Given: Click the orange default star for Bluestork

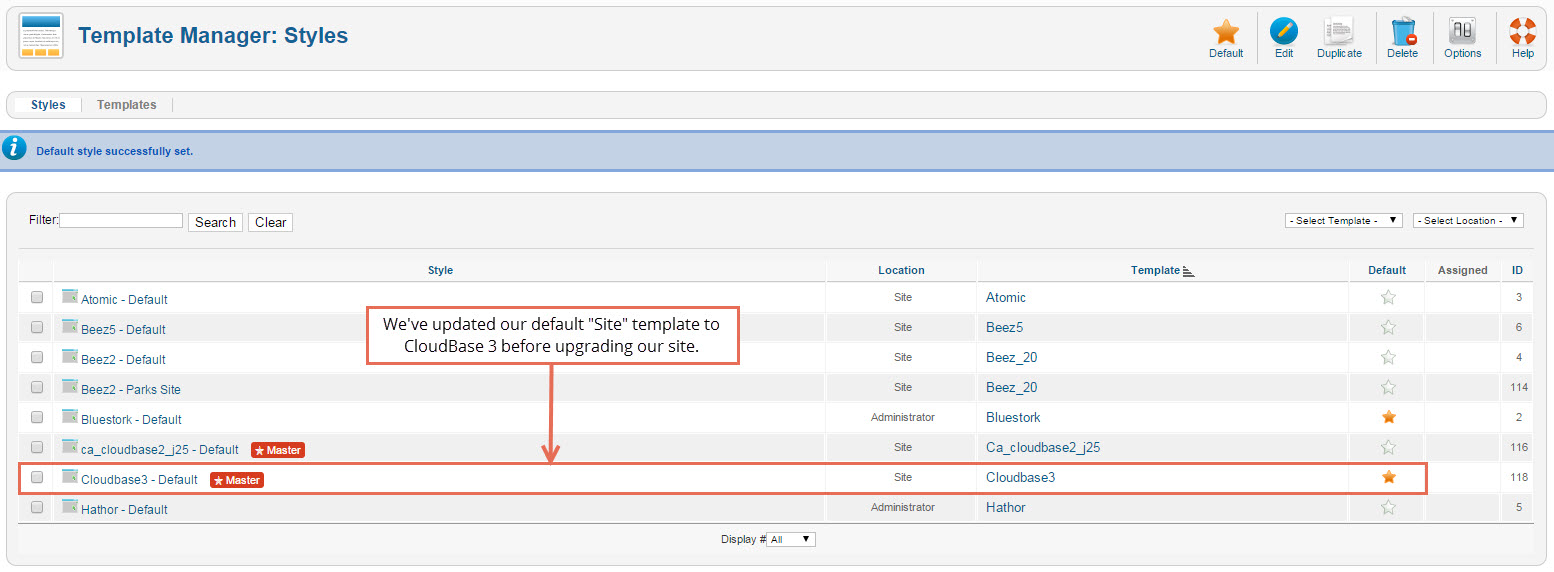Looking at the screenshot, I should [x=1388, y=417].
